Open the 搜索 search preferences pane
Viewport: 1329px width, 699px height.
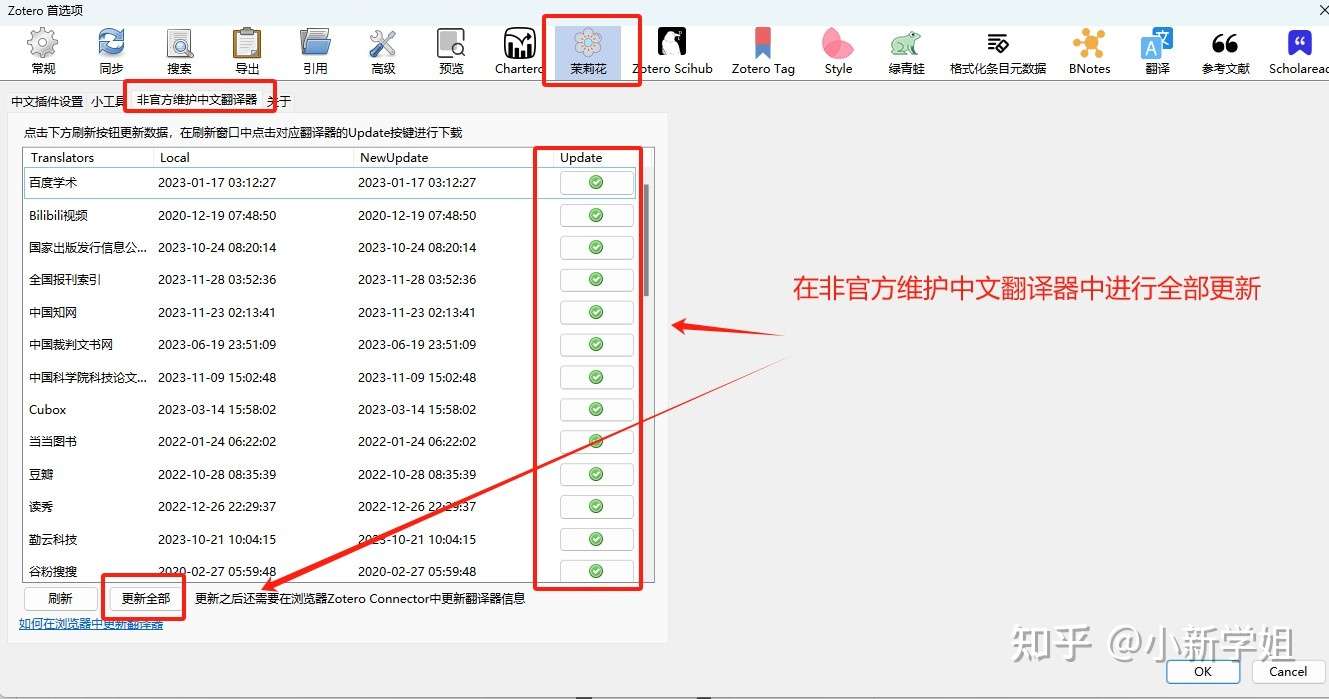pyautogui.click(x=179, y=52)
